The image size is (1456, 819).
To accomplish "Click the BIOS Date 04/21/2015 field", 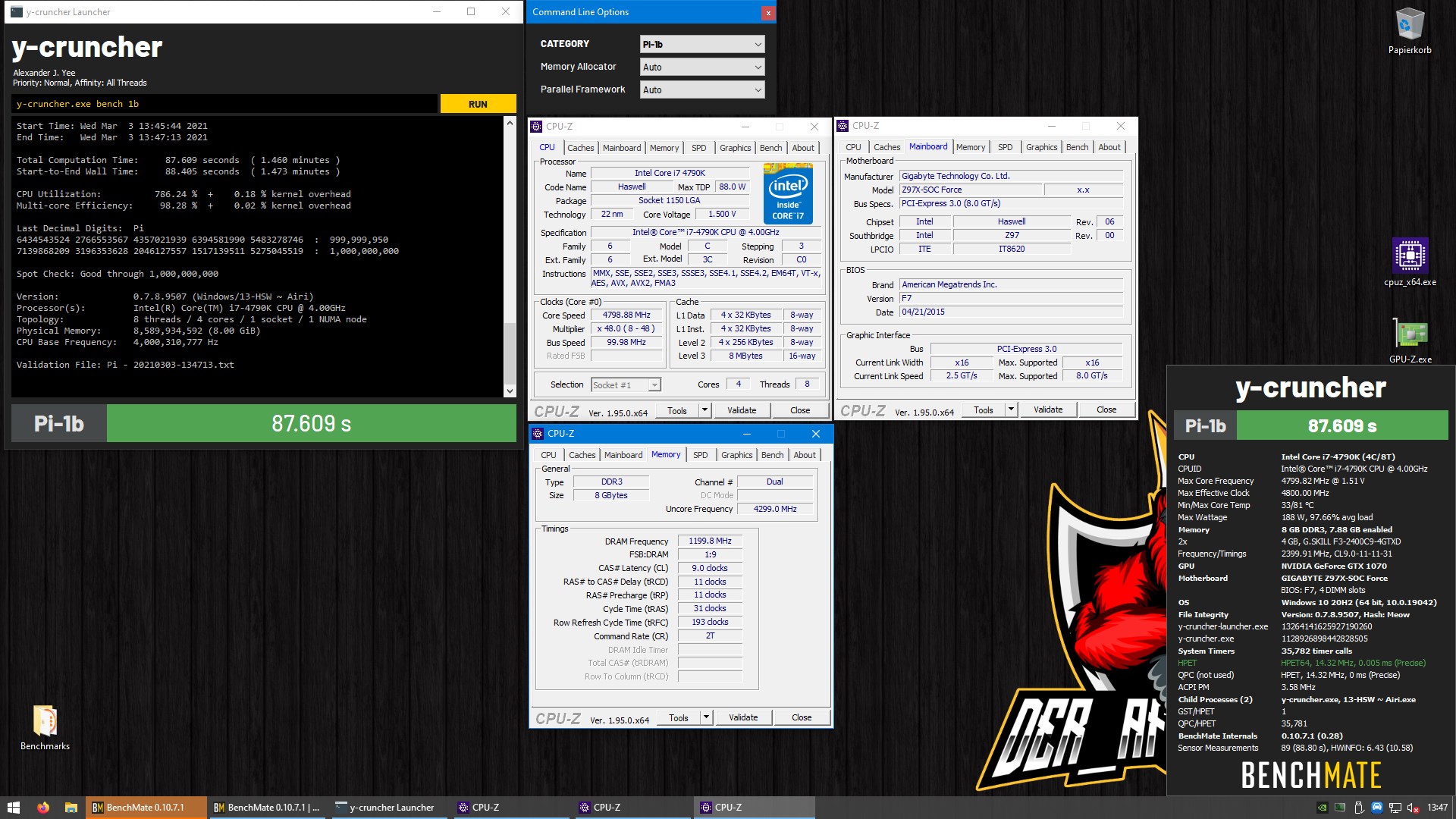I will pos(1010,312).
